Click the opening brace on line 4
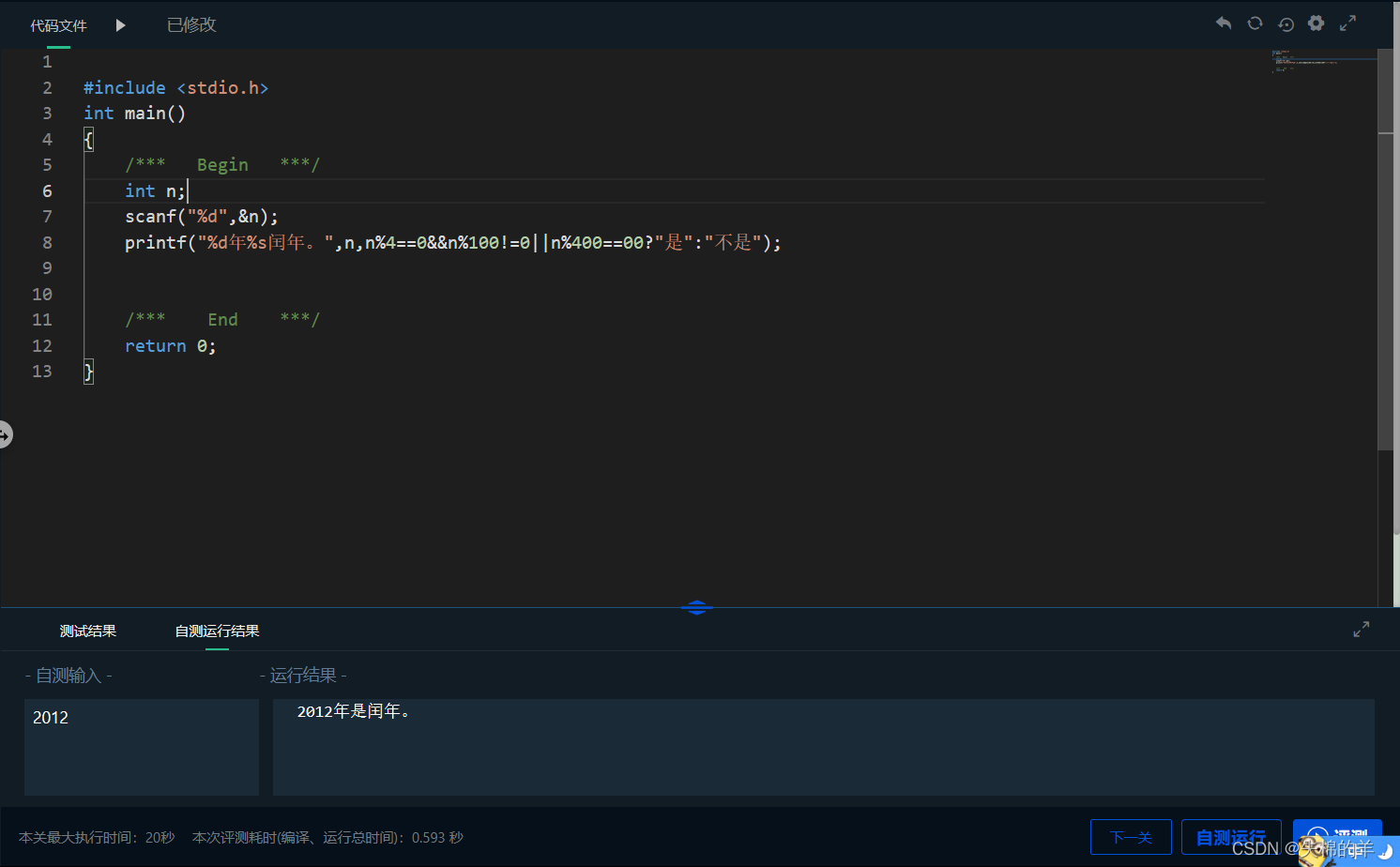 (x=88, y=140)
